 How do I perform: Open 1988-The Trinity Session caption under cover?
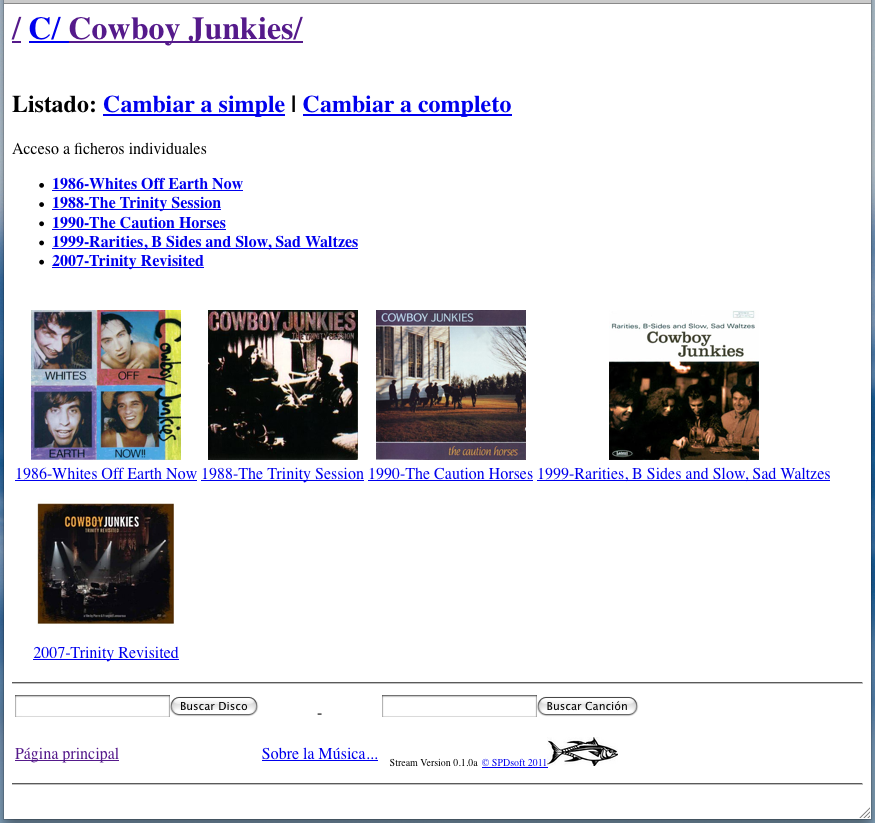(x=282, y=474)
